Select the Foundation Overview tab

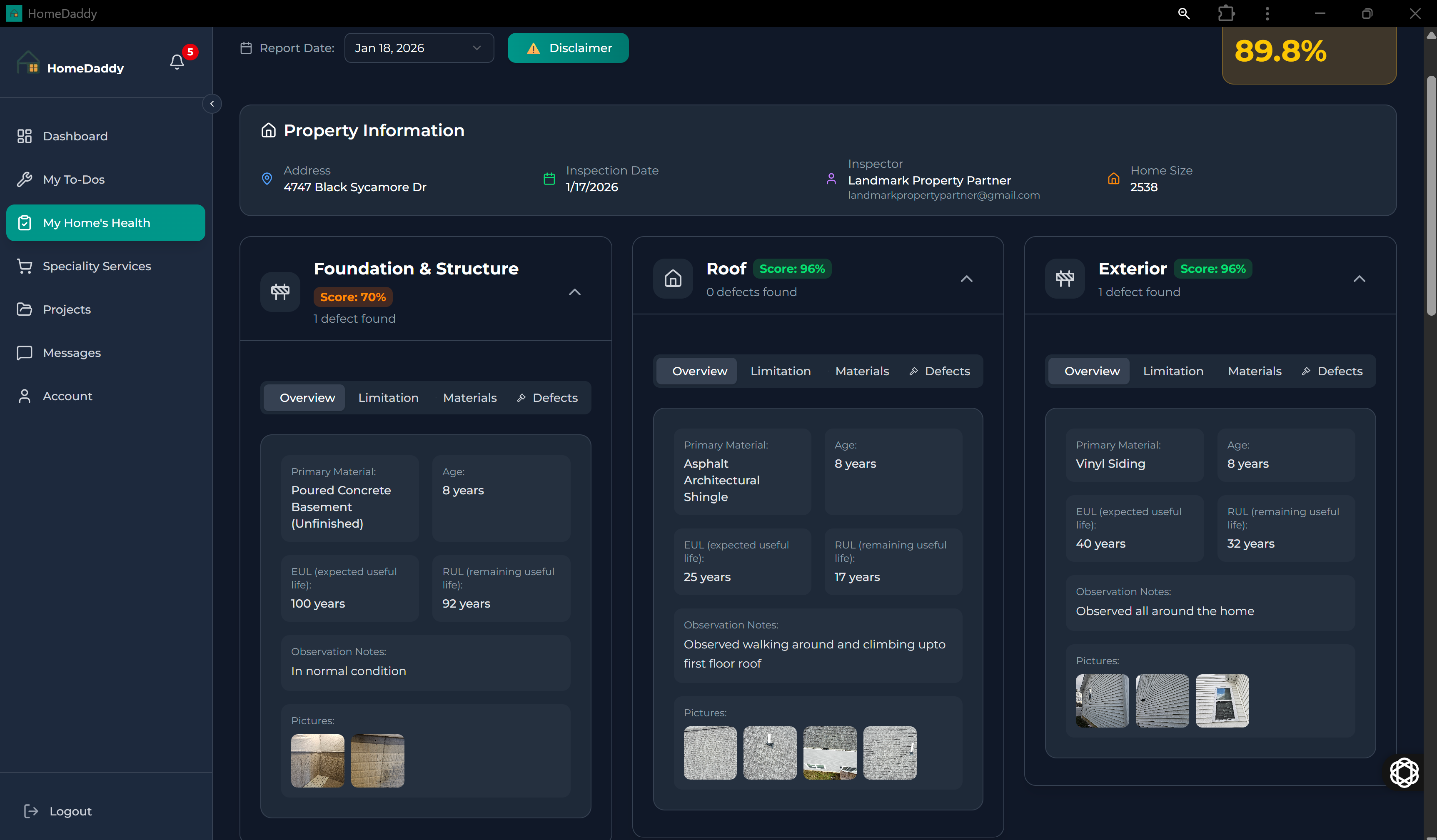(304, 397)
